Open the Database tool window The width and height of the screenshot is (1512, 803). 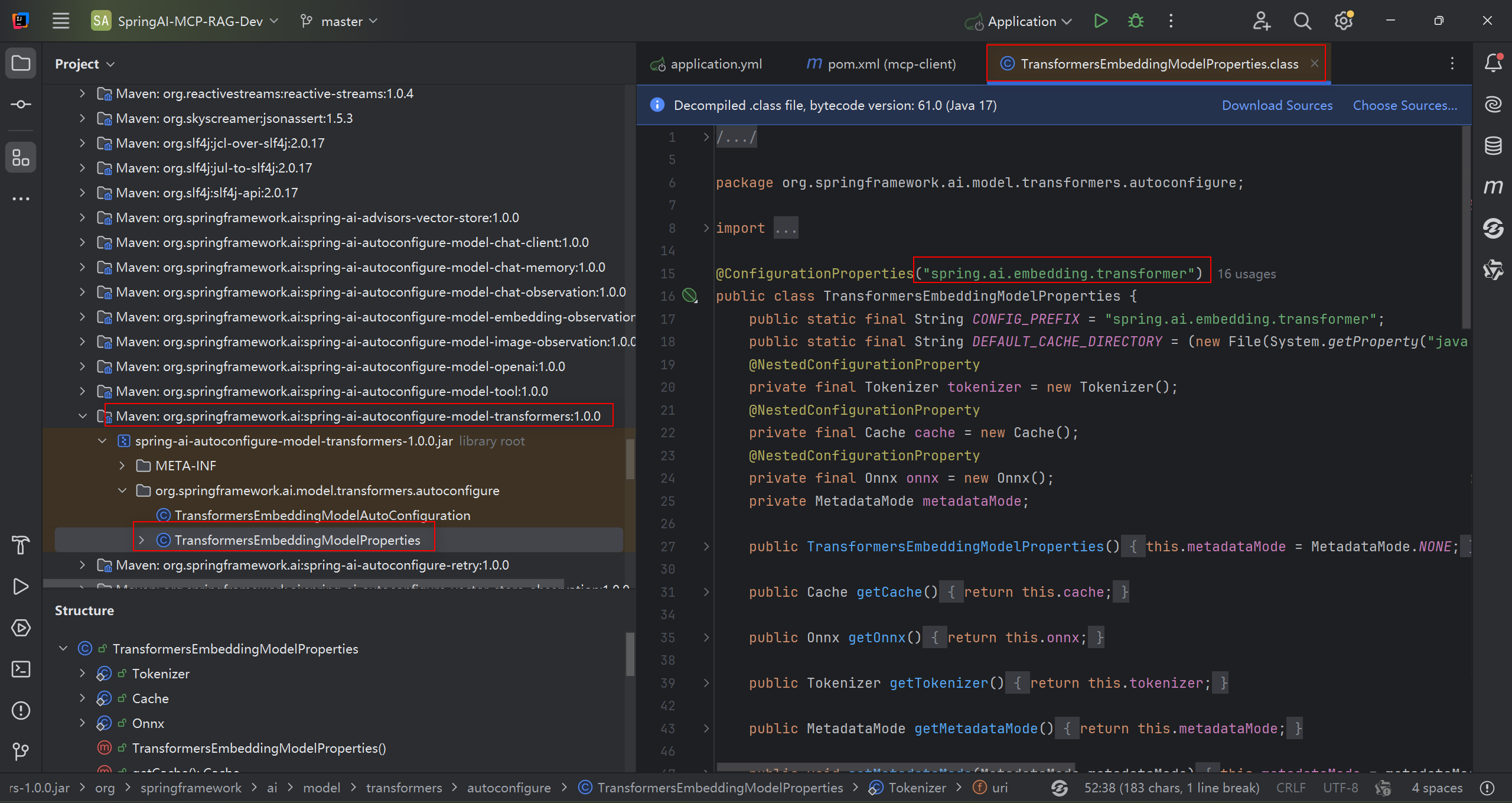click(x=1493, y=146)
